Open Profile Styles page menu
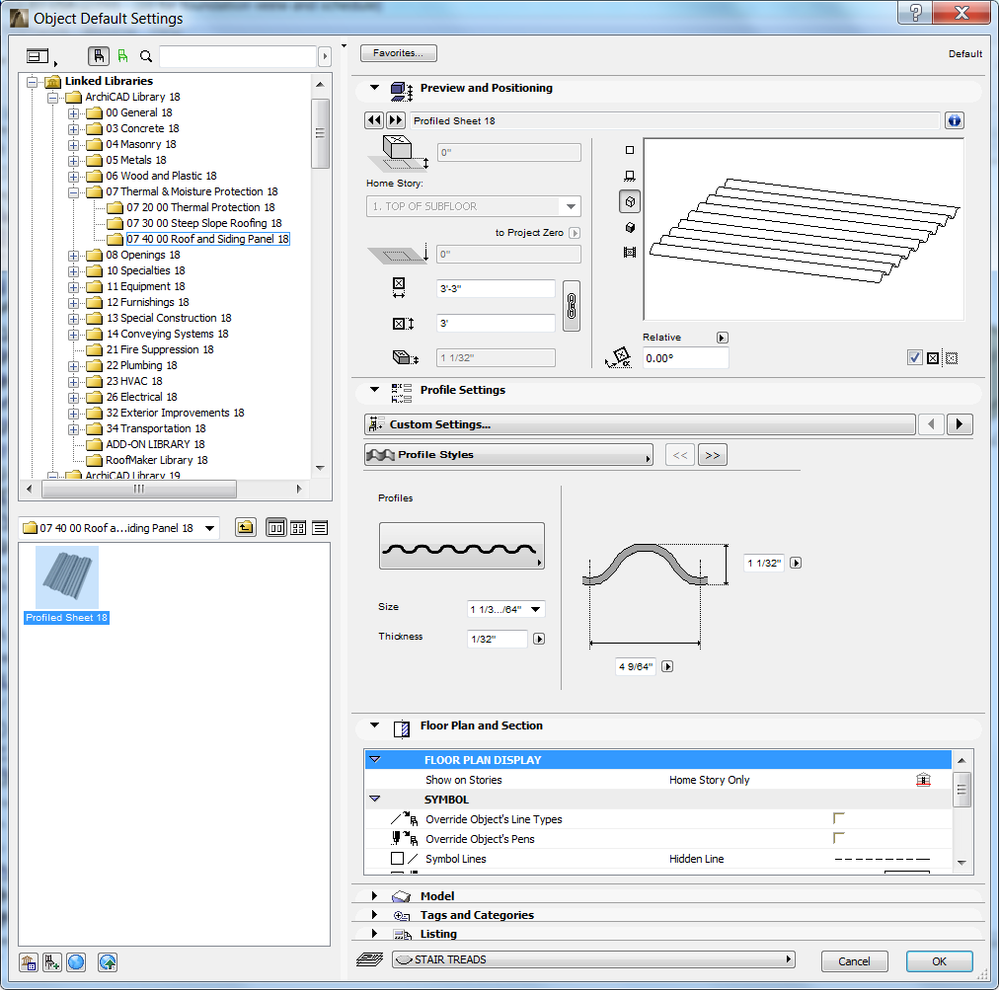 tap(508, 455)
